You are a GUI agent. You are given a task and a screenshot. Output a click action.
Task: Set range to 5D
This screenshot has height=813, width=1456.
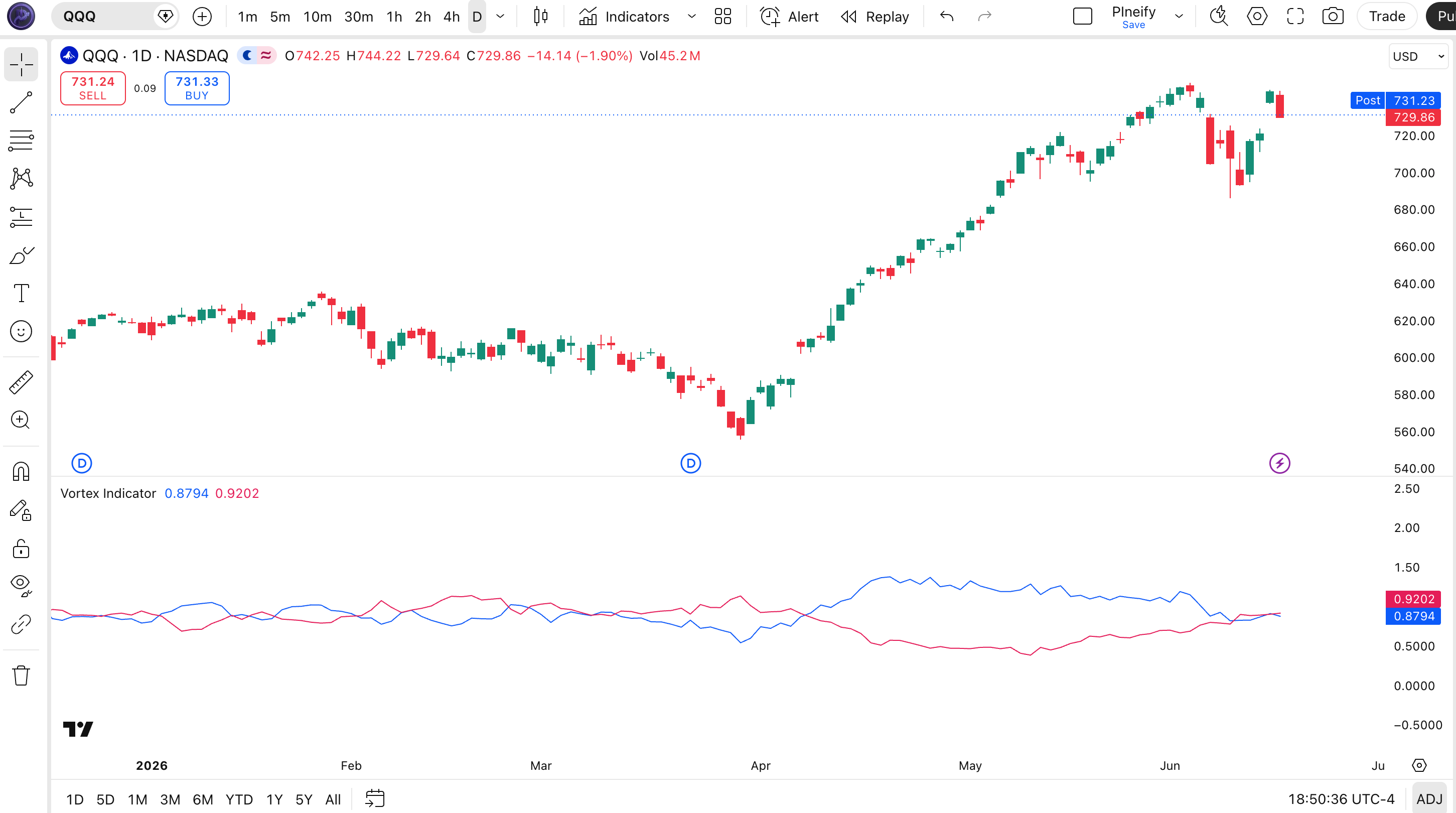105,799
